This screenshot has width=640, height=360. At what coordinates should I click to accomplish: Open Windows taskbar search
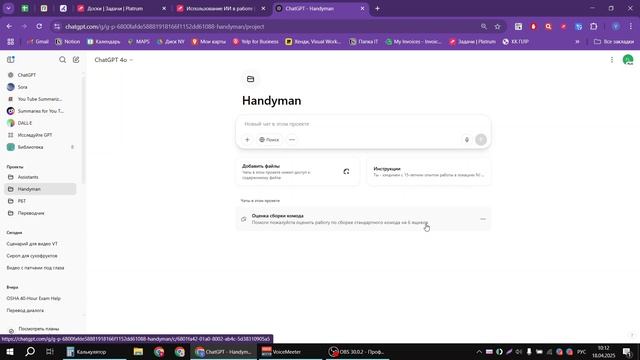(30, 352)
